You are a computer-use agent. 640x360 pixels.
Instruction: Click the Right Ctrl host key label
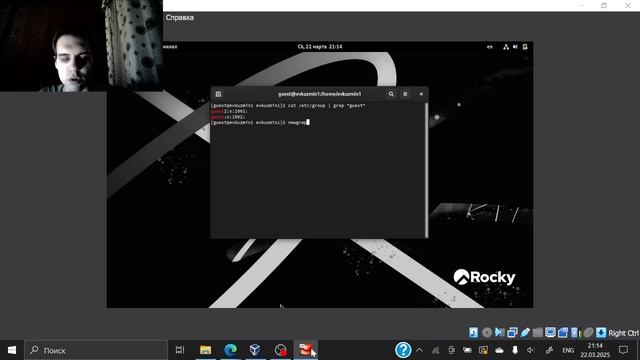coord(624,333)
